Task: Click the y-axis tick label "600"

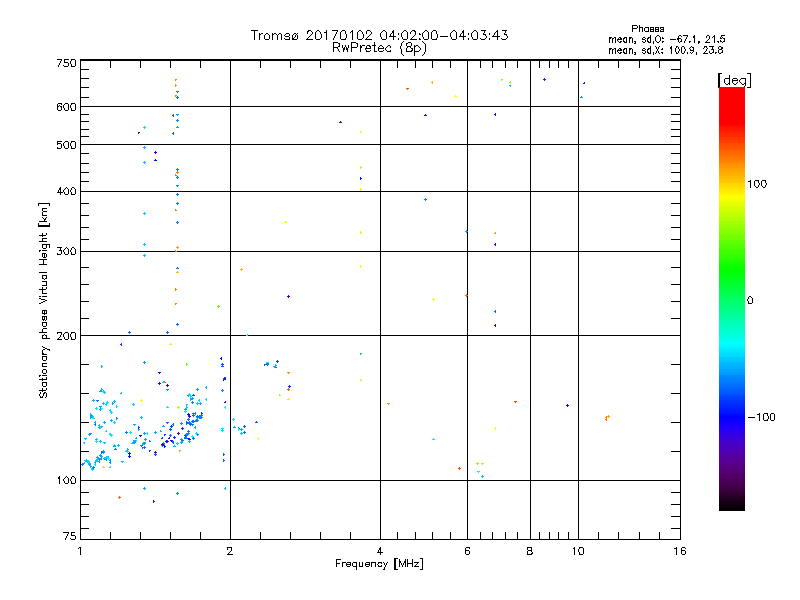Action: [x=66, y=107]
